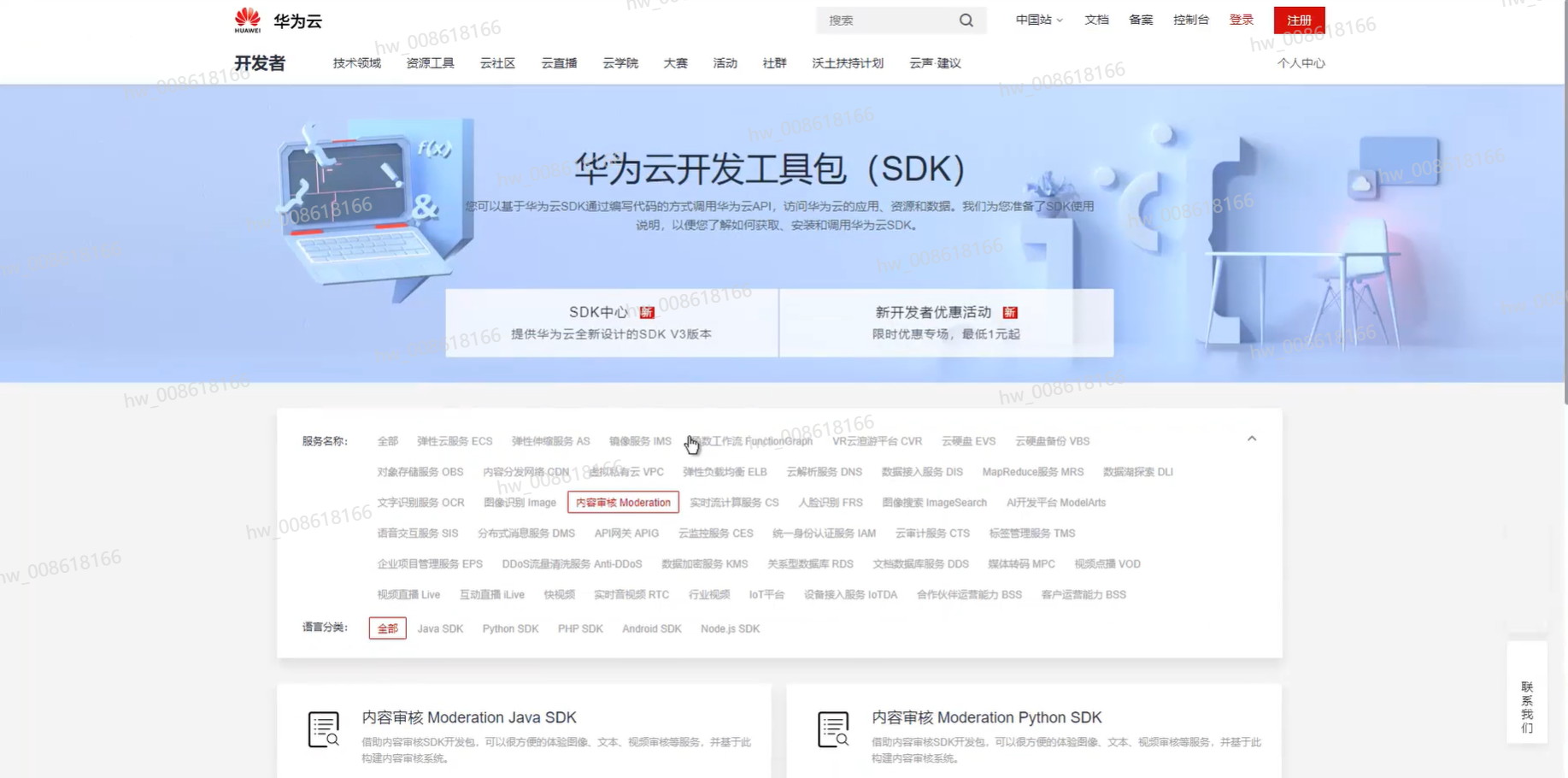Image resolution: width=1568 pixels, height=778 pixels.
Task: Filter by 弹性云服务 ECS
Action: pos(455,441)
